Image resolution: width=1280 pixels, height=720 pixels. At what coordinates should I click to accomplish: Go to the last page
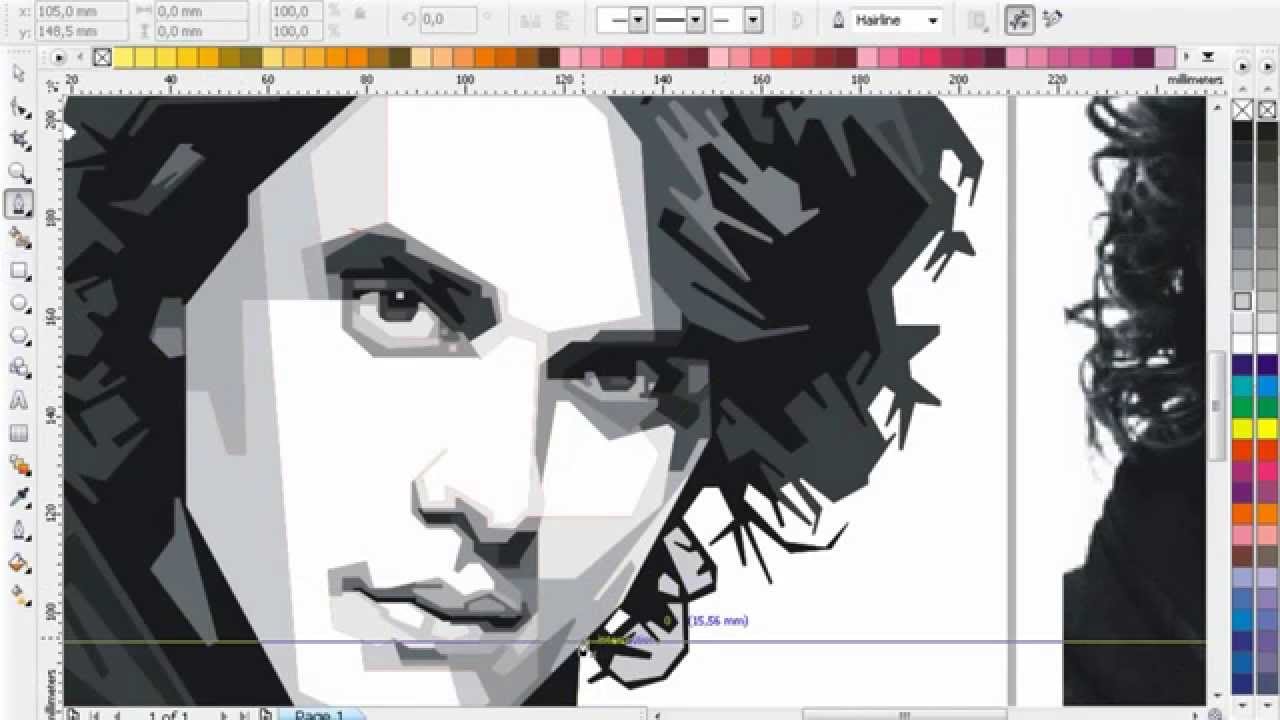click(x=243, y=714)
